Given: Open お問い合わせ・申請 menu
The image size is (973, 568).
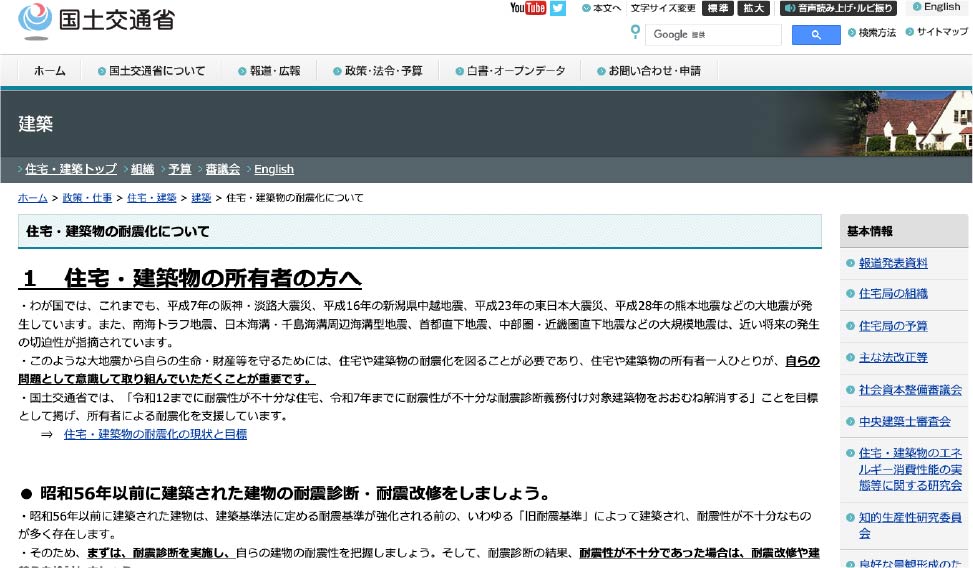Looking at the screenshot, I should point(649,71).
